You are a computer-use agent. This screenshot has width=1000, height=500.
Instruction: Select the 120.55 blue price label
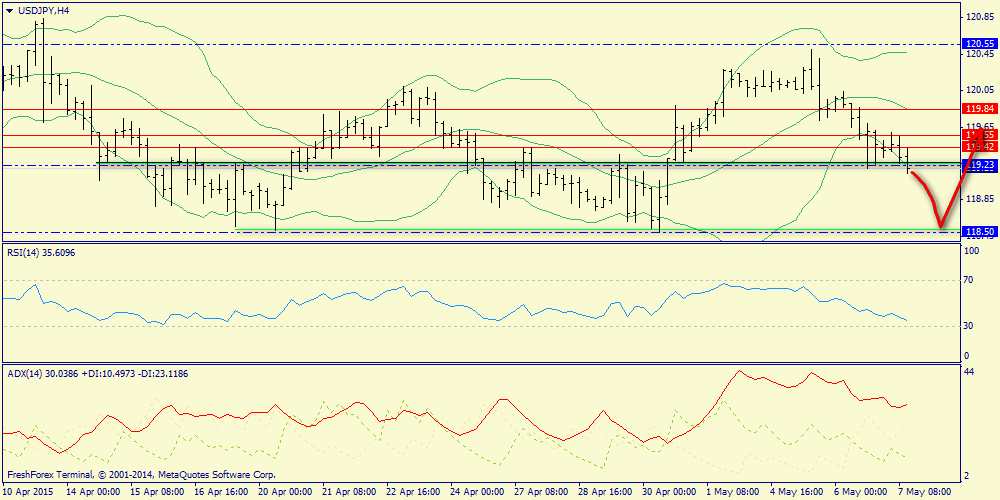click(977, 44)
